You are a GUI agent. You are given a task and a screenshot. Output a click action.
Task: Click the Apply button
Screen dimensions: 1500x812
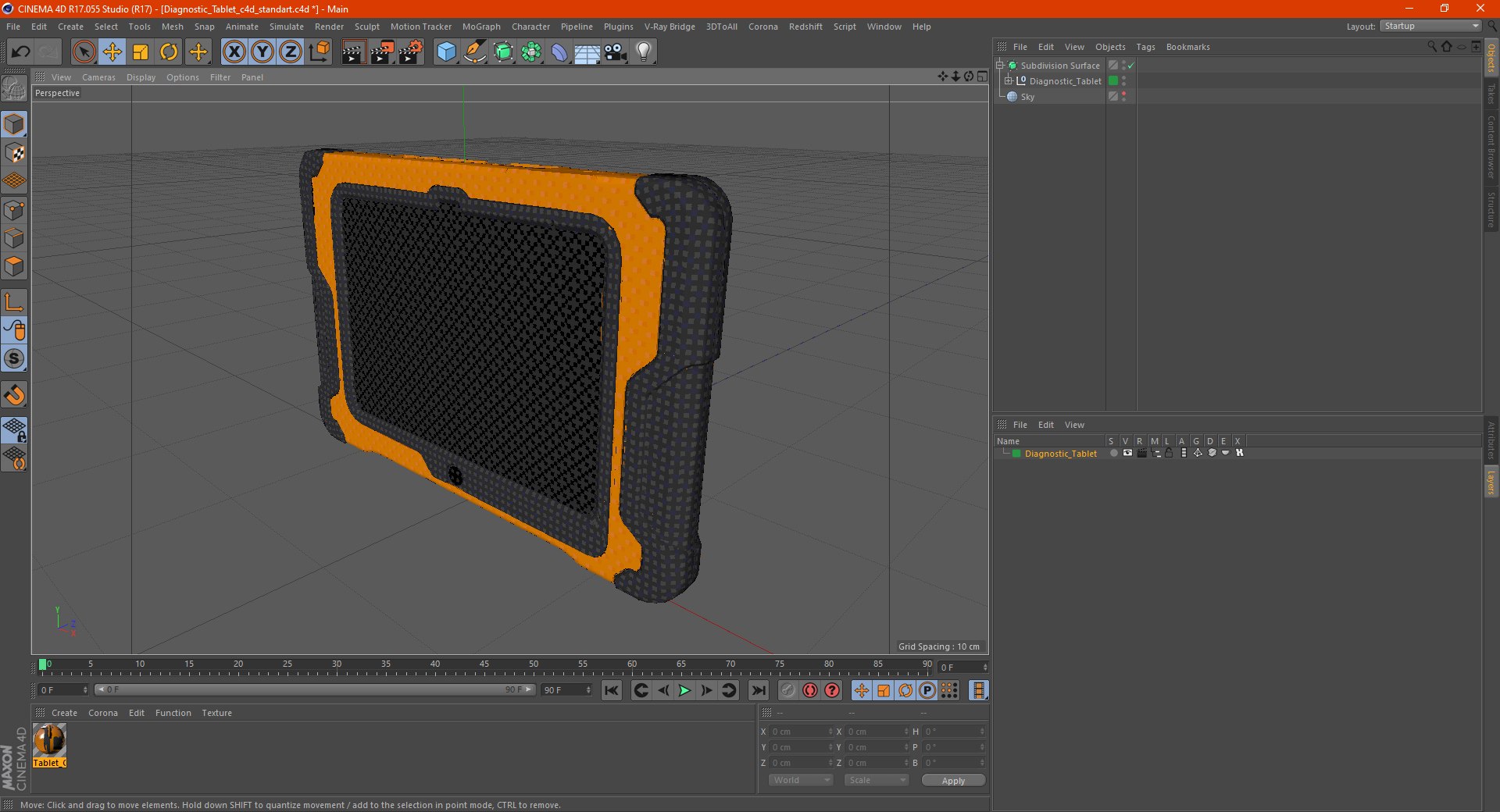(x=953, y=780)
